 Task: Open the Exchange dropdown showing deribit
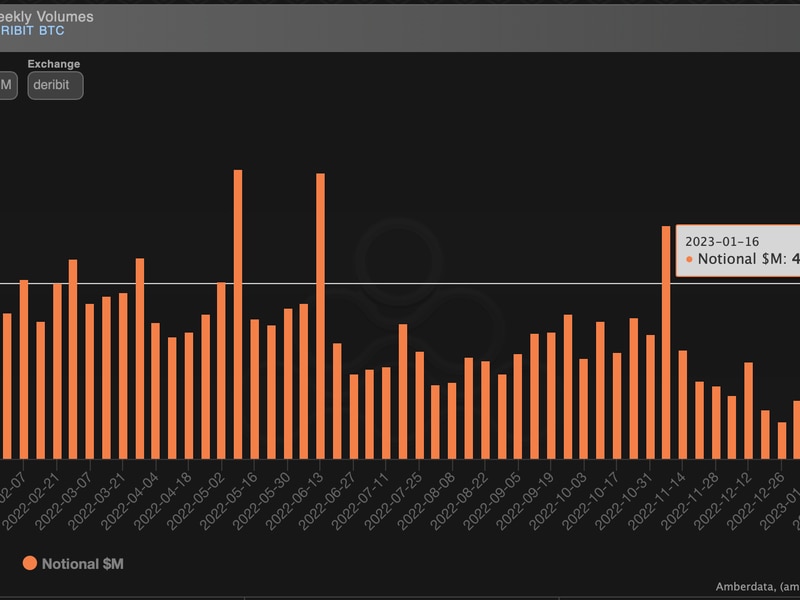[x=55, y=86]
